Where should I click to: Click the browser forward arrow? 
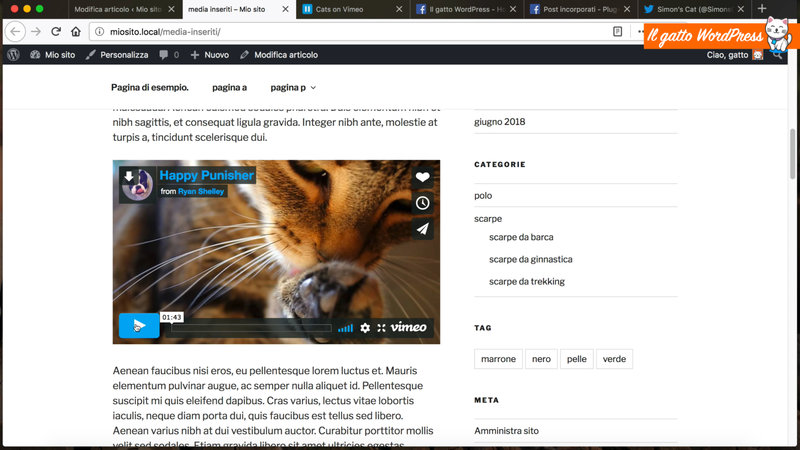click(x=36, y=32)
